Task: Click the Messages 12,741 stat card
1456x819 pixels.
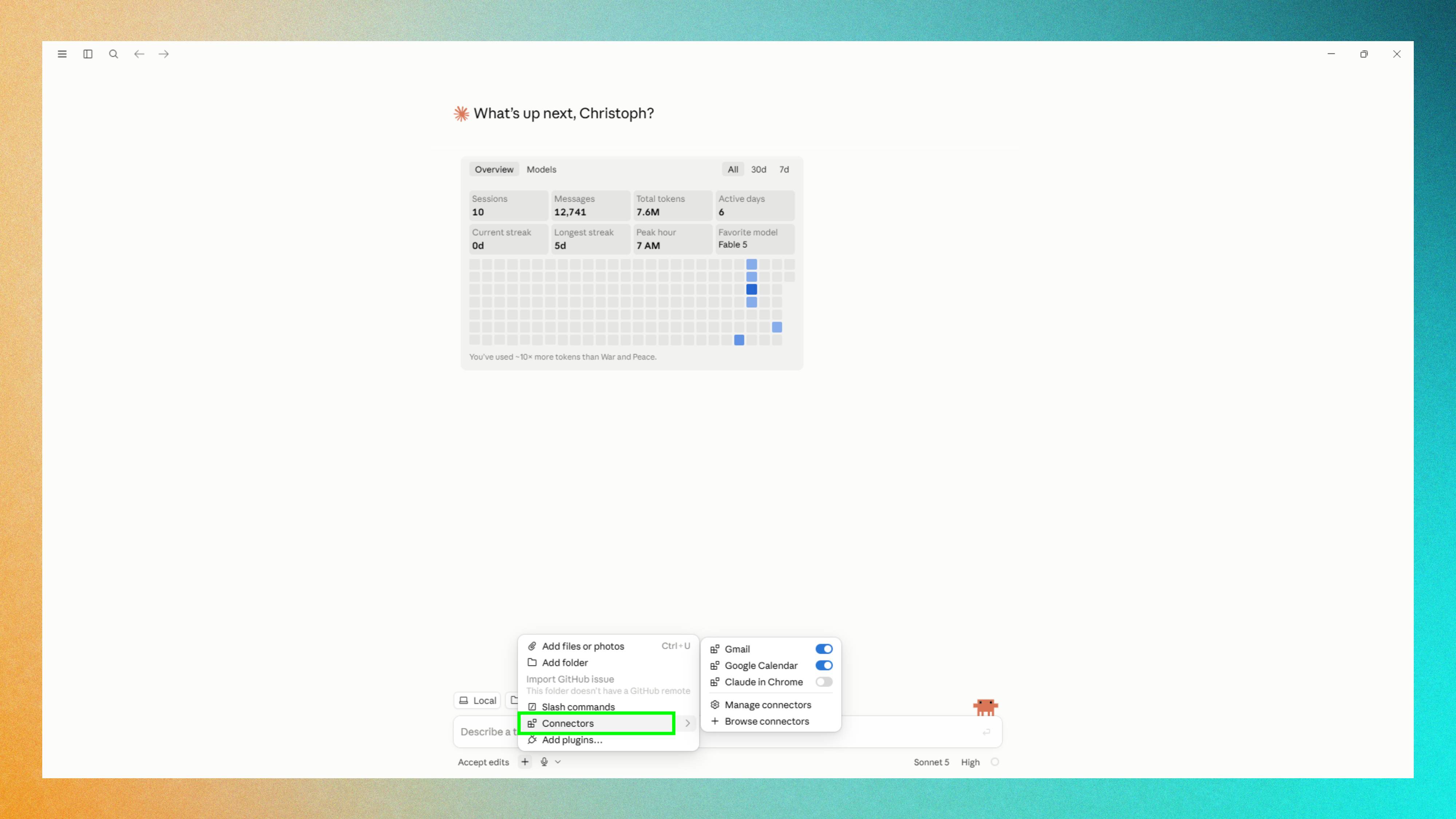Action: coord(590,206)
